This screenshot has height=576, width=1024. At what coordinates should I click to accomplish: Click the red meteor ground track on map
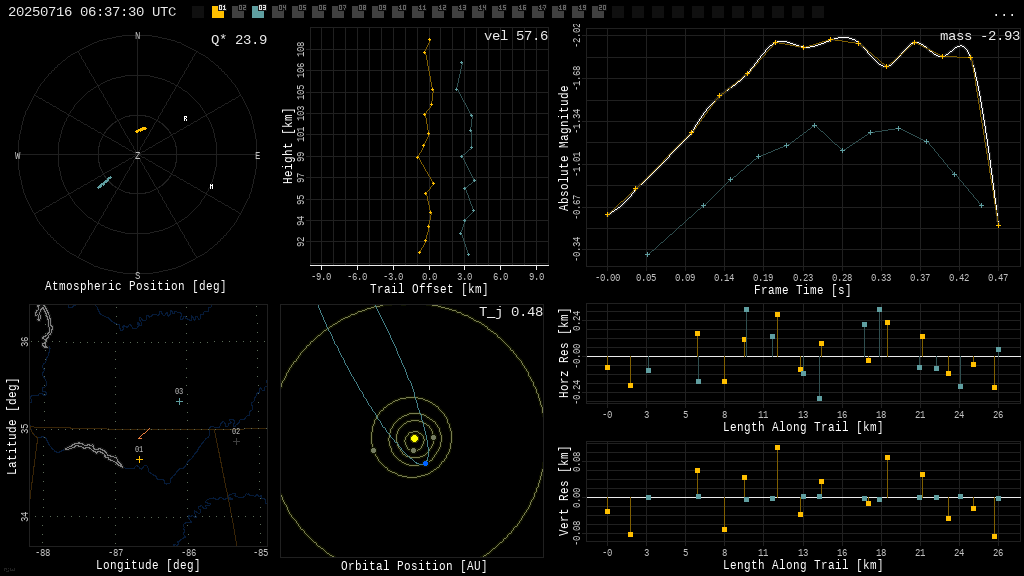pyautogui.click(x=144, y=434)
